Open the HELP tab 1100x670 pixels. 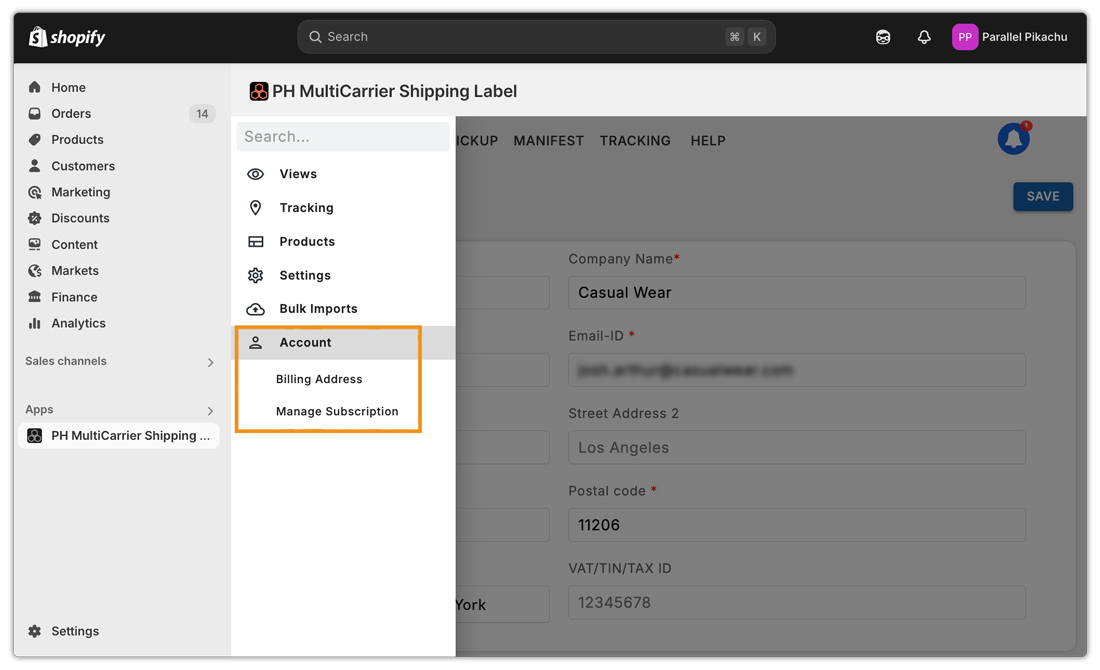708,140
